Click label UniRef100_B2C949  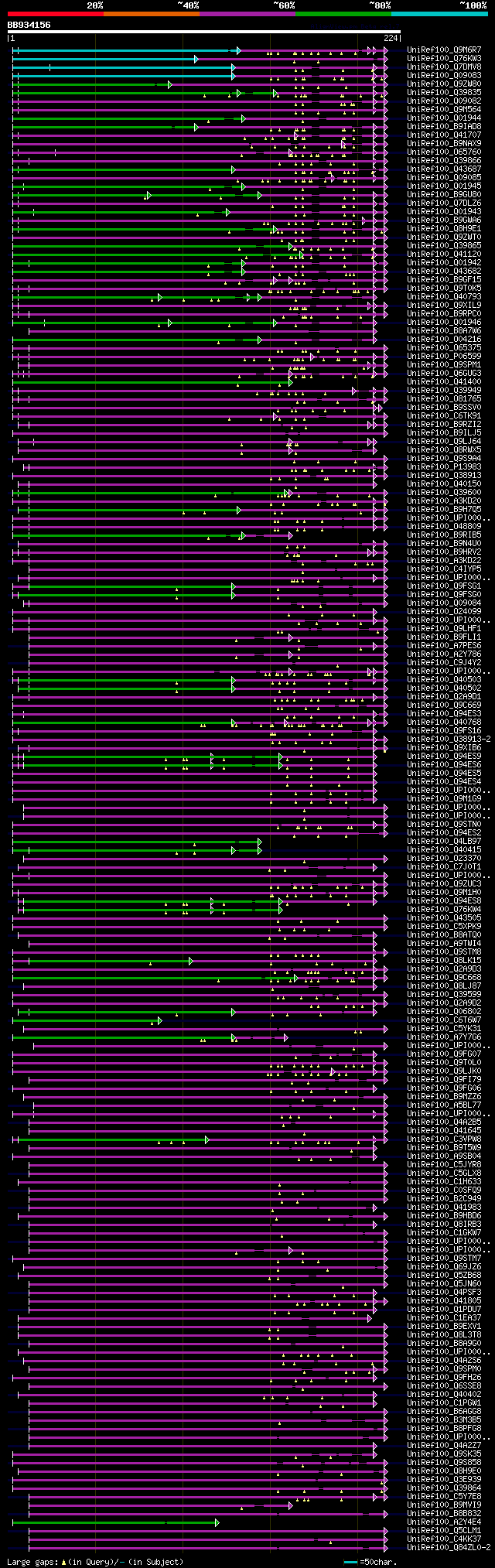coord(444,1198)
